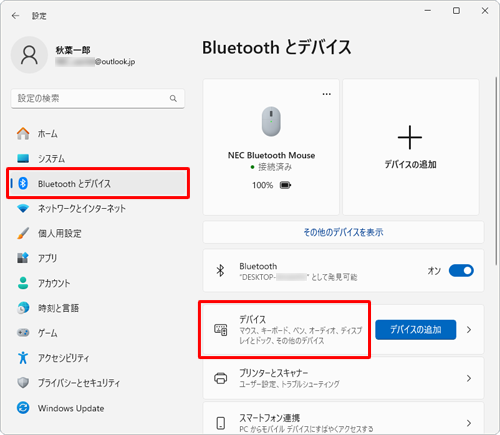
Task: Click the printer icon in プリンターとスキャナー
Action: point(220,378)
